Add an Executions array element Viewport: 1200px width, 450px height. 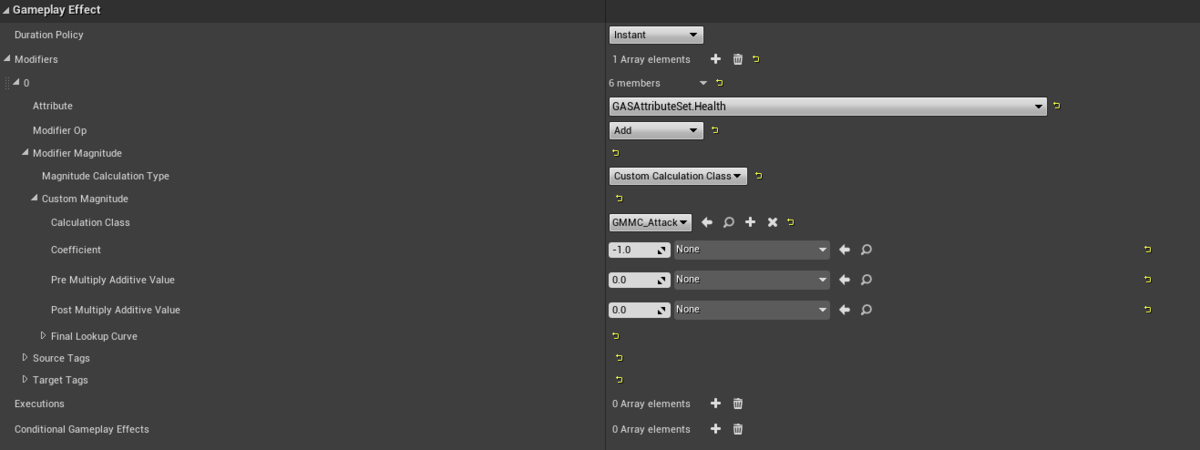click(715, 404)
